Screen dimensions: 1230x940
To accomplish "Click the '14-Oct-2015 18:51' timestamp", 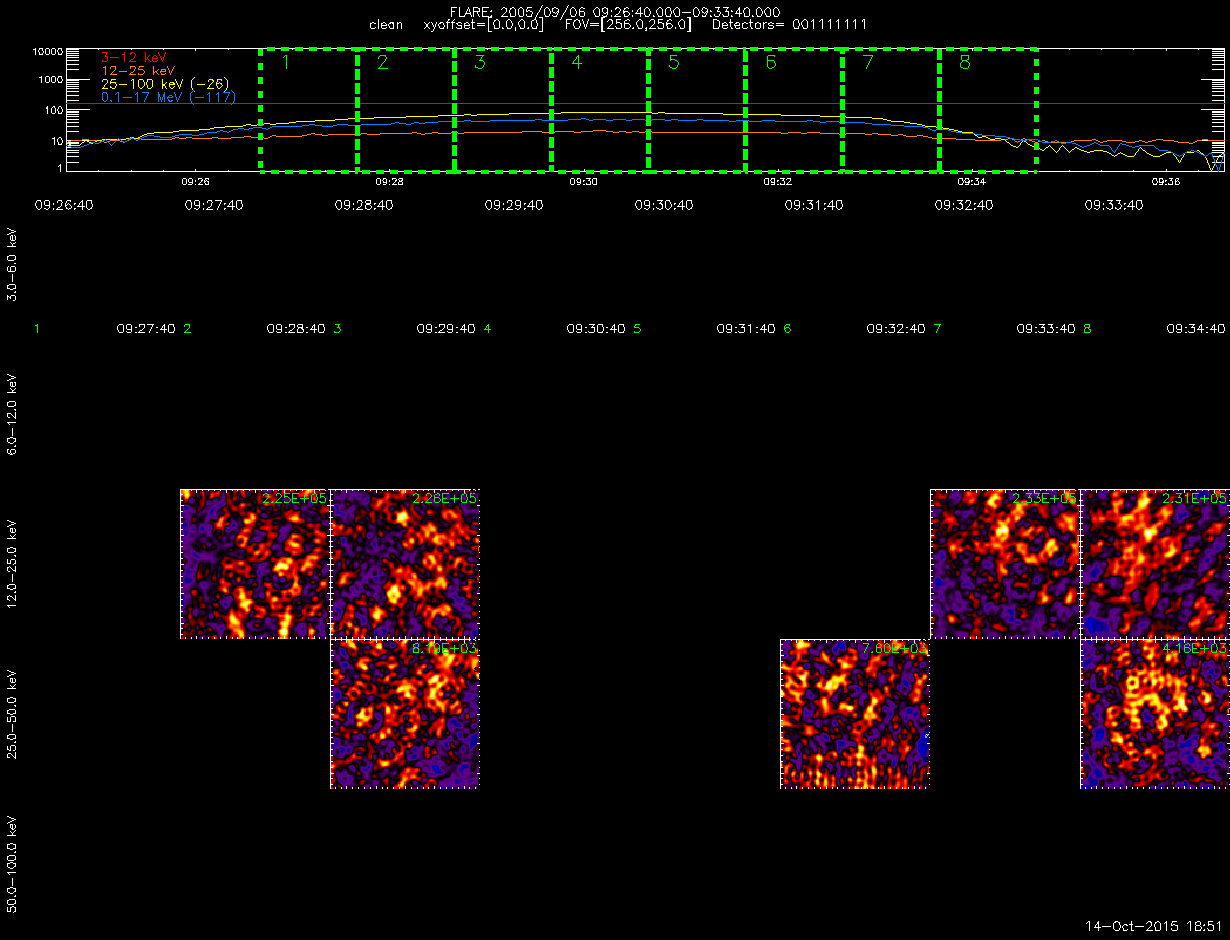I will (1154, 926).
